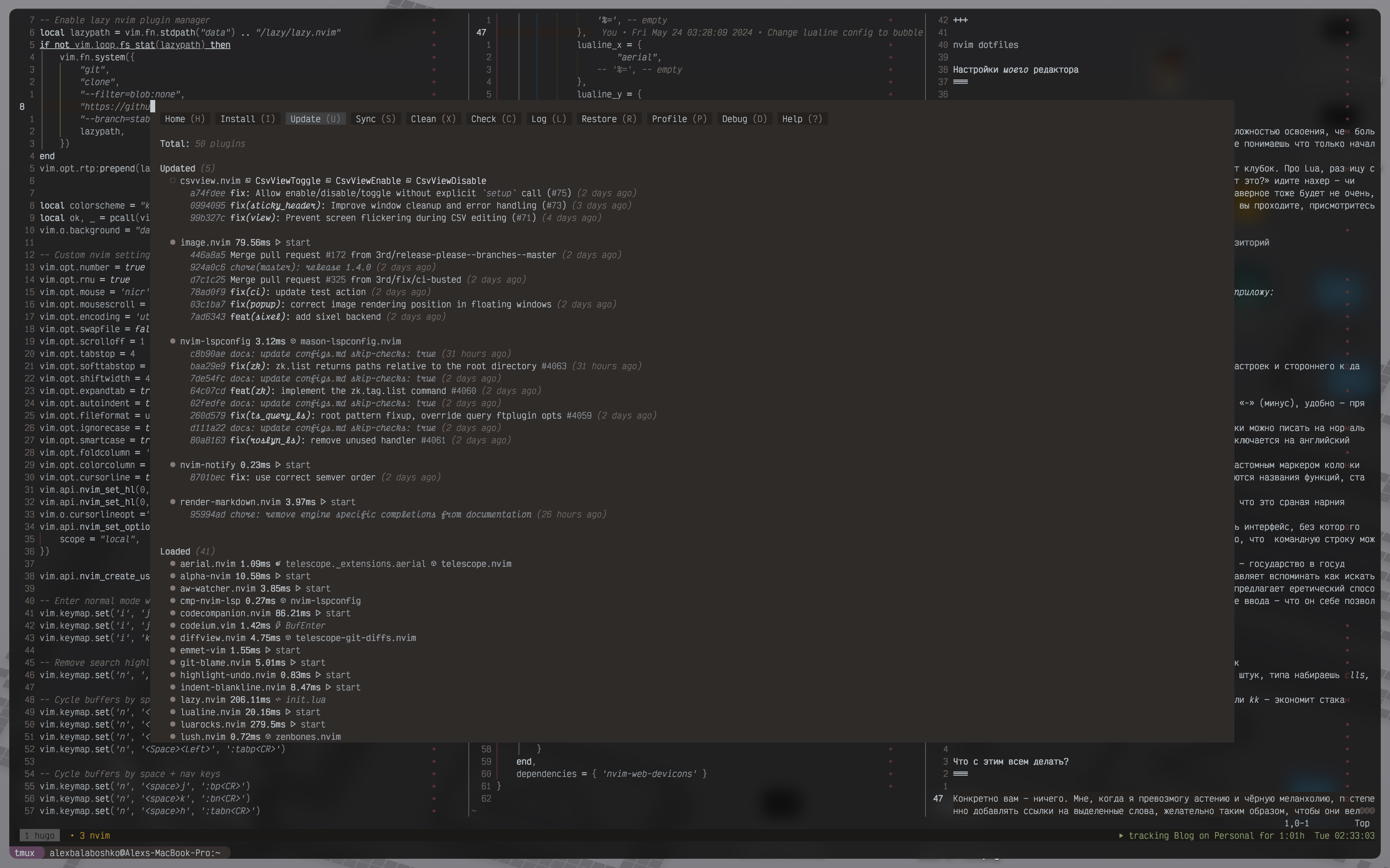Click the plugin icon before mason-lspconfig.nvim
Image resolution: width=1390 pixels, height=868 pixels.
pyautogui.click(x=293, y=342)
